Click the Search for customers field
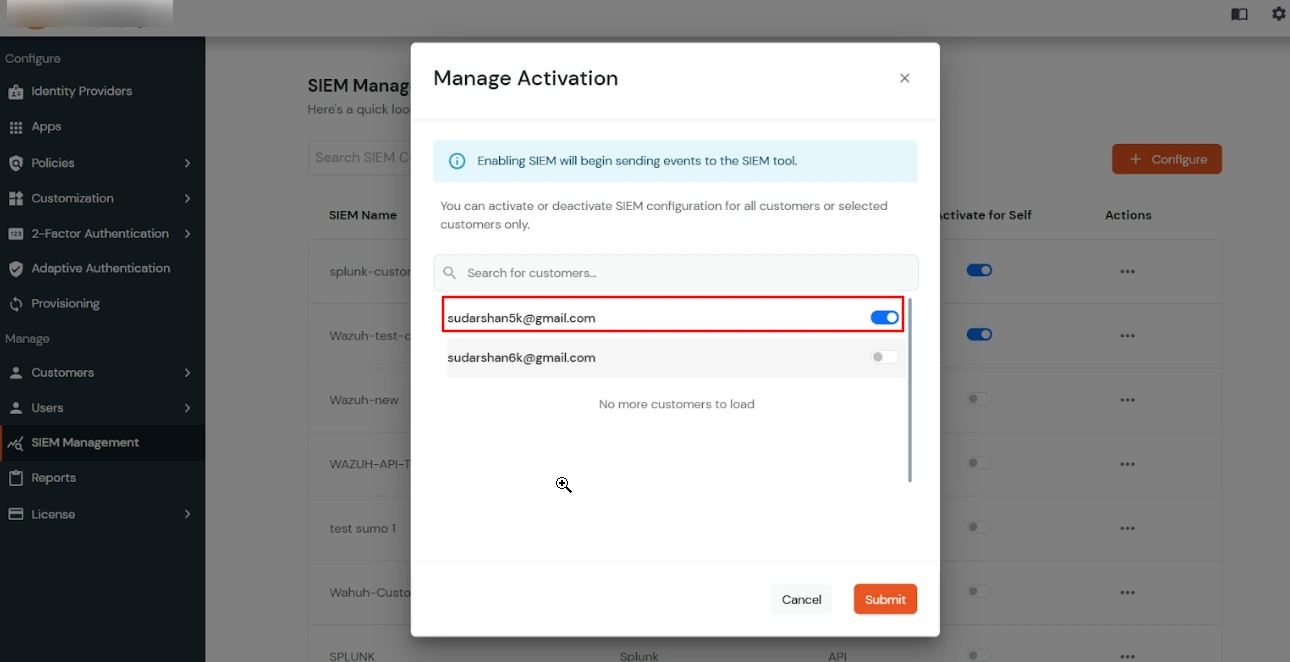The height and width of the screenshot is (662, 1290). (674, 272)
